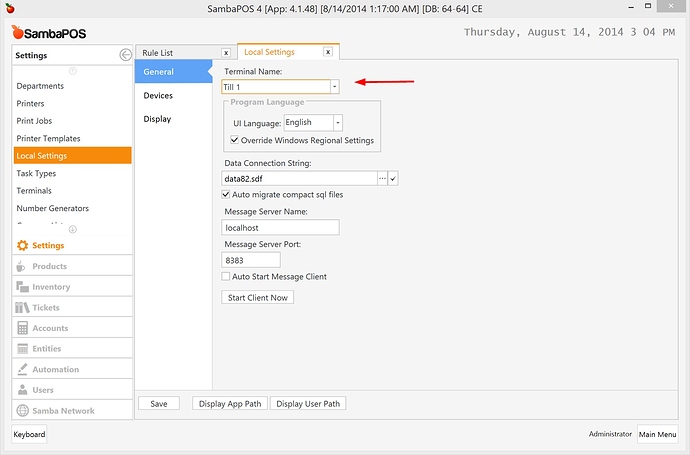
Task: Enable Auto Start Message Client
Action: tap(226, 276)
